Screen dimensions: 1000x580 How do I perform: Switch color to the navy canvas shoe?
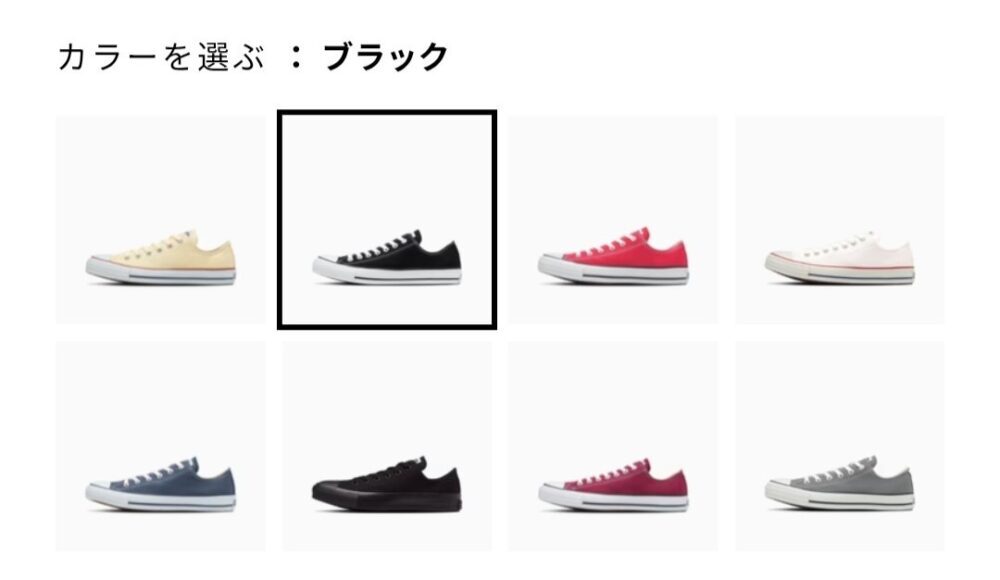161,446
